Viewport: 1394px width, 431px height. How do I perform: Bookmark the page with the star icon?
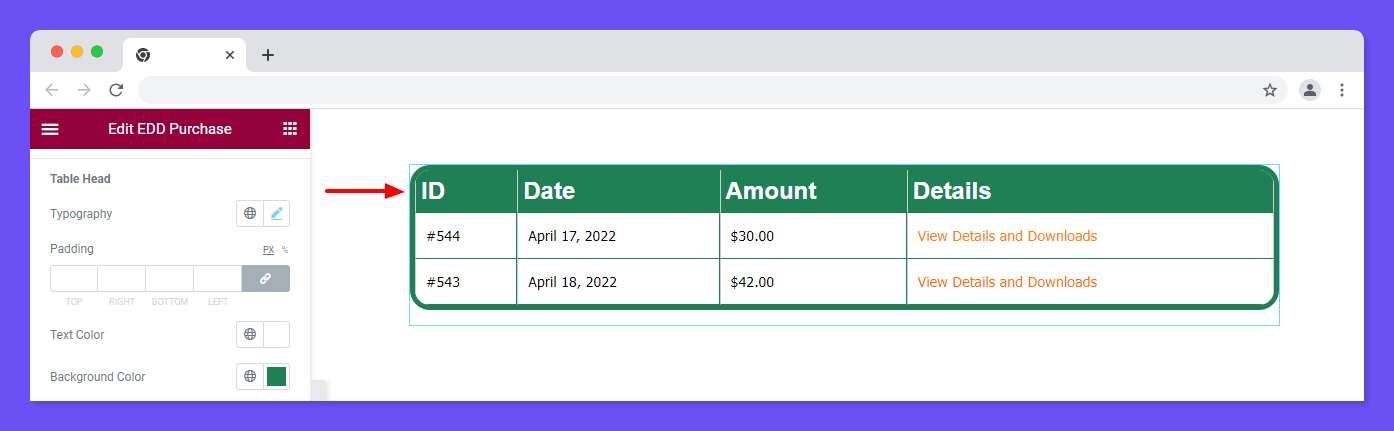pos(1270,90)
